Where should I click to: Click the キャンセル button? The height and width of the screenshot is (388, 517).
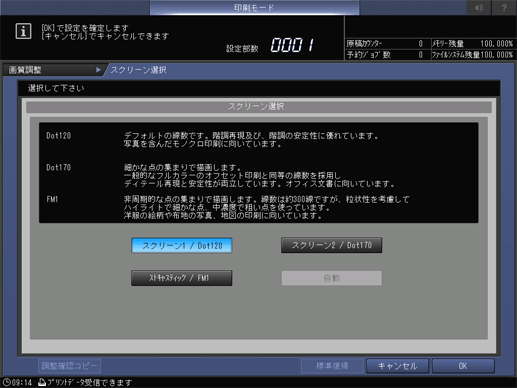(397, 366)
